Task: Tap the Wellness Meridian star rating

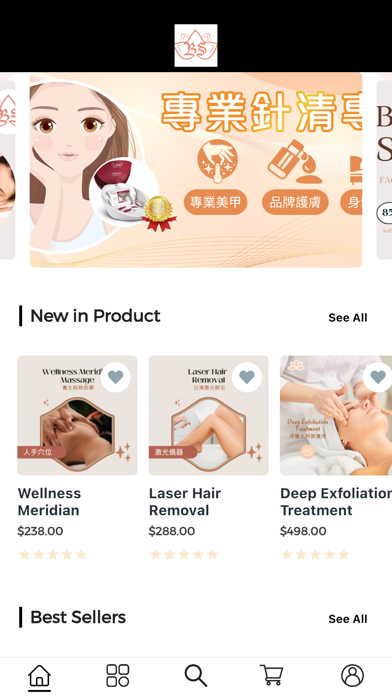Action: (52, 554)
